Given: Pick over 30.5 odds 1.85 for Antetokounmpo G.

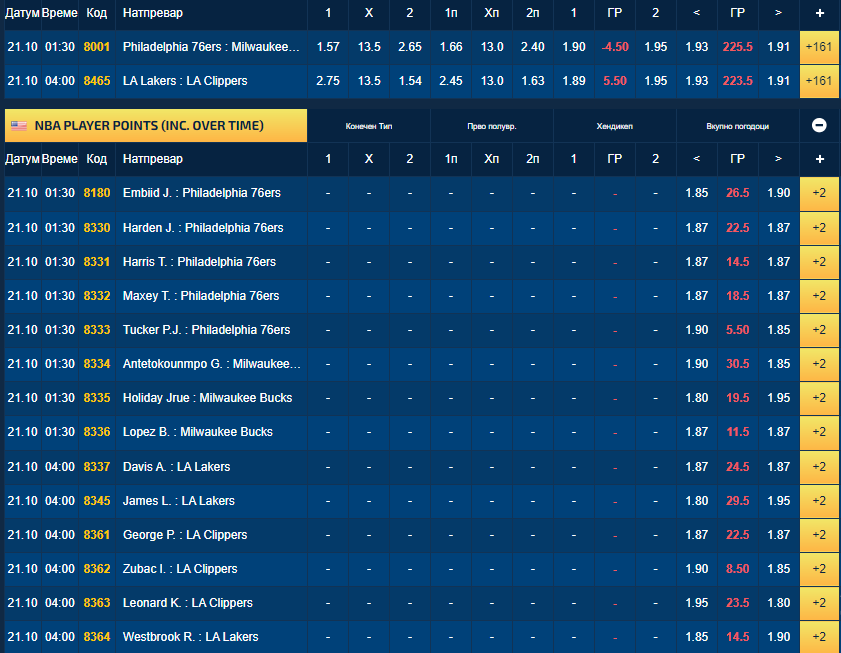Looking at the screenshot, I should tap(778, 364).
